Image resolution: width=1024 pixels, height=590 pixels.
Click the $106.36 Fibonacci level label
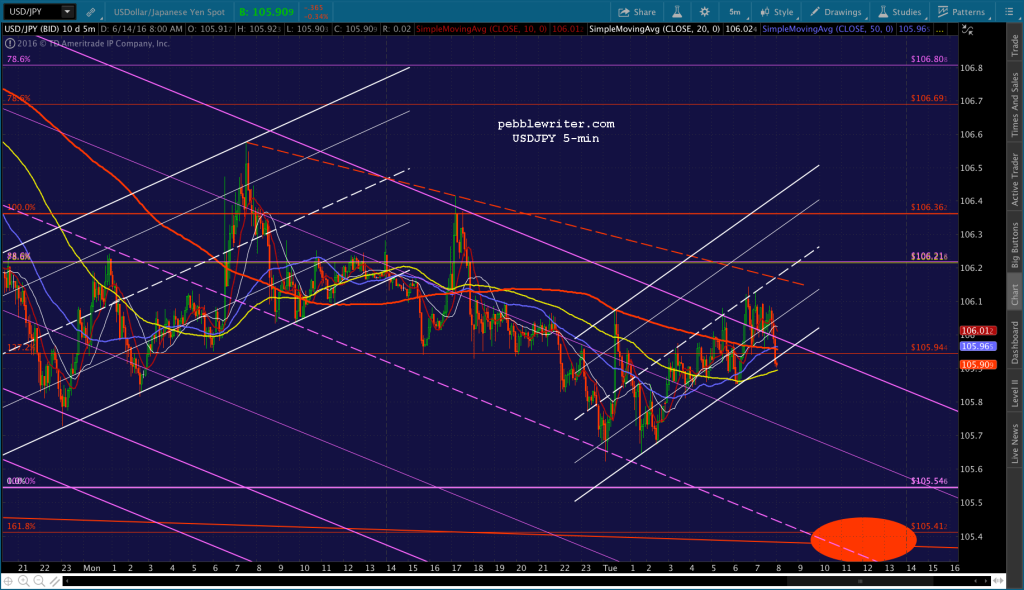point(929,207)
